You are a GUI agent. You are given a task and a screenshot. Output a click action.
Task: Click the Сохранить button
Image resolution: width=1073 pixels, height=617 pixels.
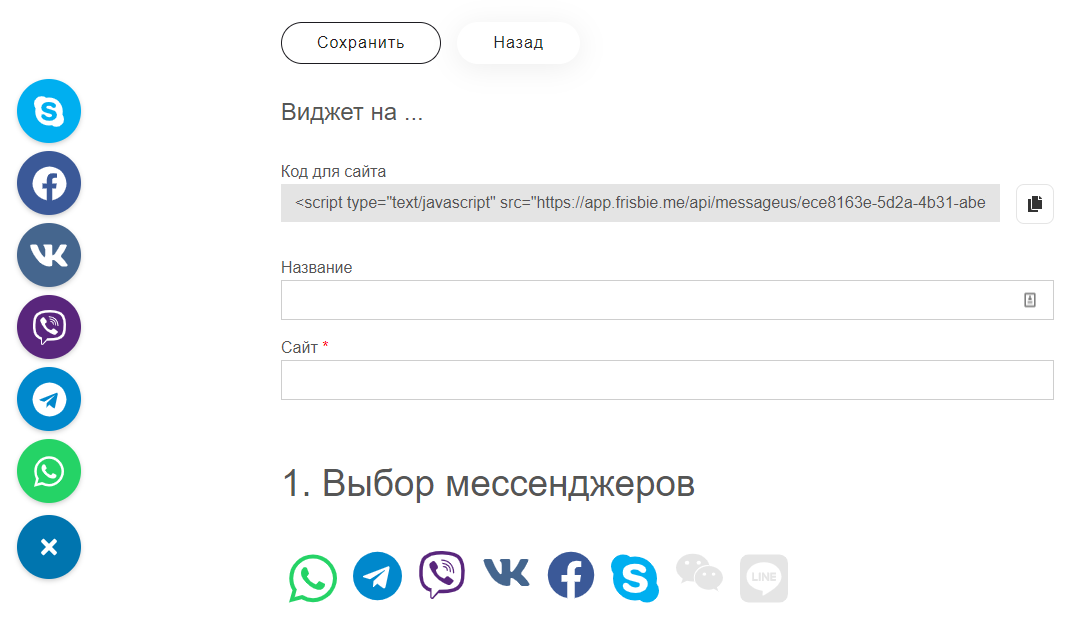(360, 42)
